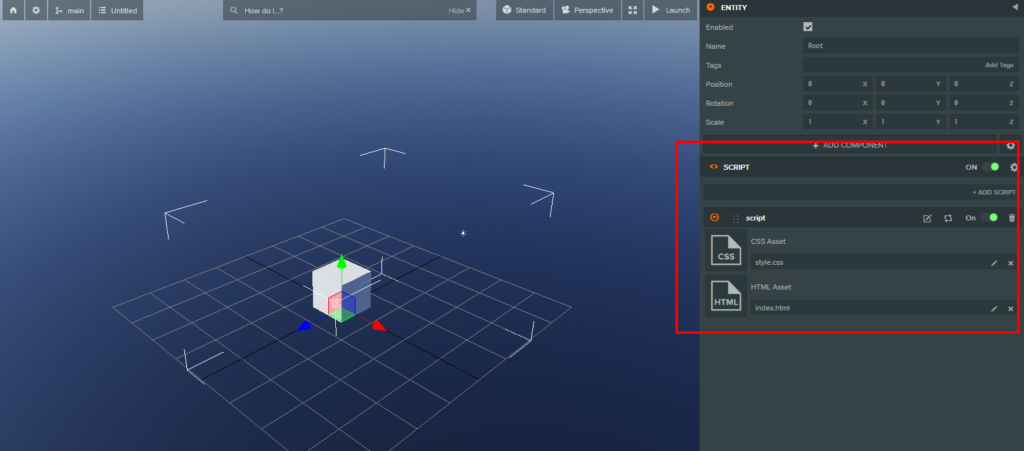
Task: Remove index.html with the X icon
Action: pos(1011,309)
